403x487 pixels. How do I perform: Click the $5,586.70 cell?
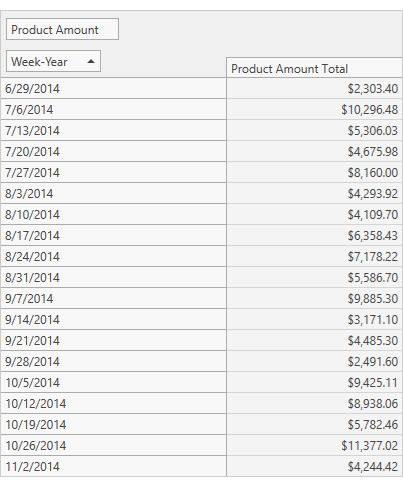(314, 277)
